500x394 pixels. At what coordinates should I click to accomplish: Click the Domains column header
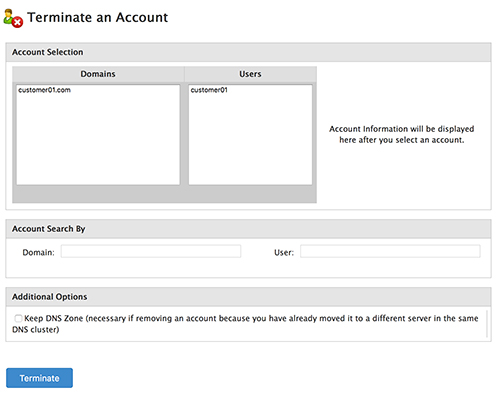coord(98,74)
